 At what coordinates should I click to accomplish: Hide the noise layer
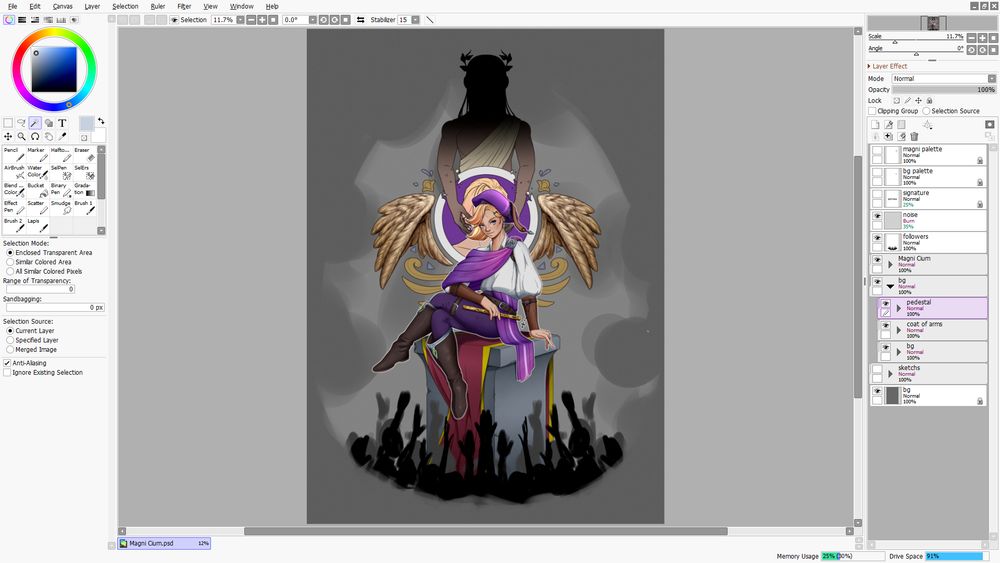(x=878, y=217)
